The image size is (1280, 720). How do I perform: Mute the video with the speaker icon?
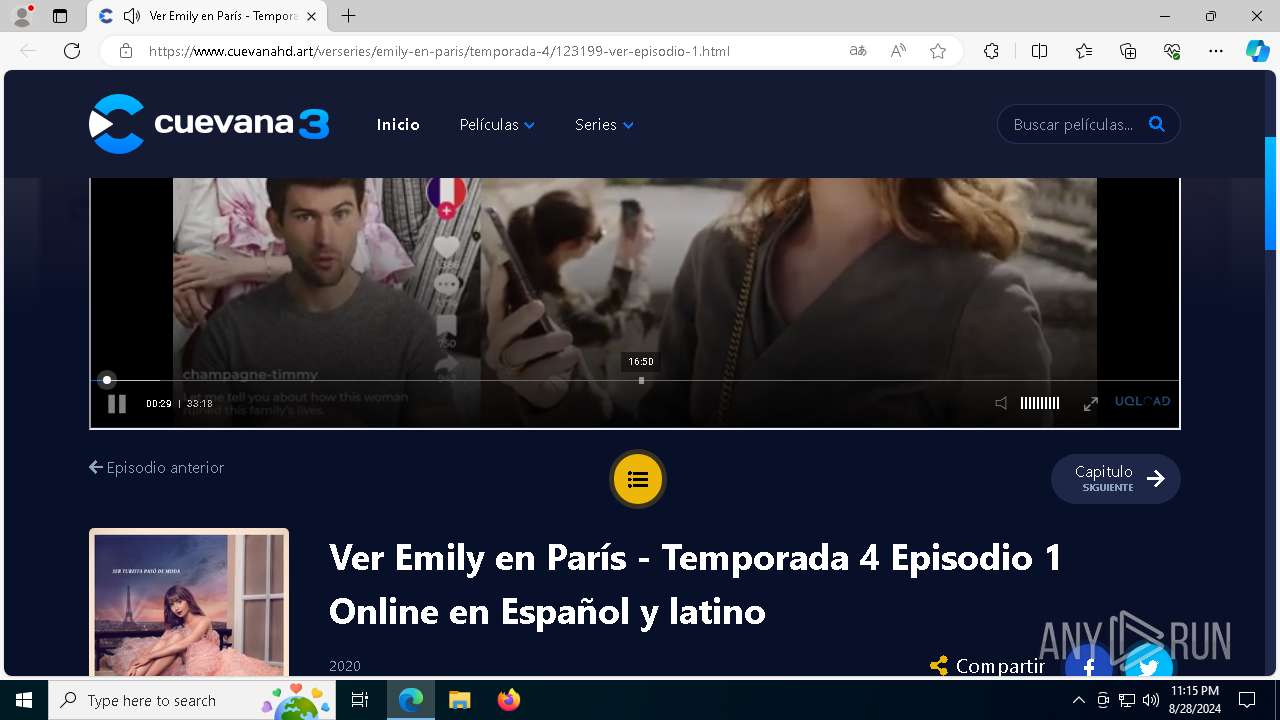[1001, 403]
